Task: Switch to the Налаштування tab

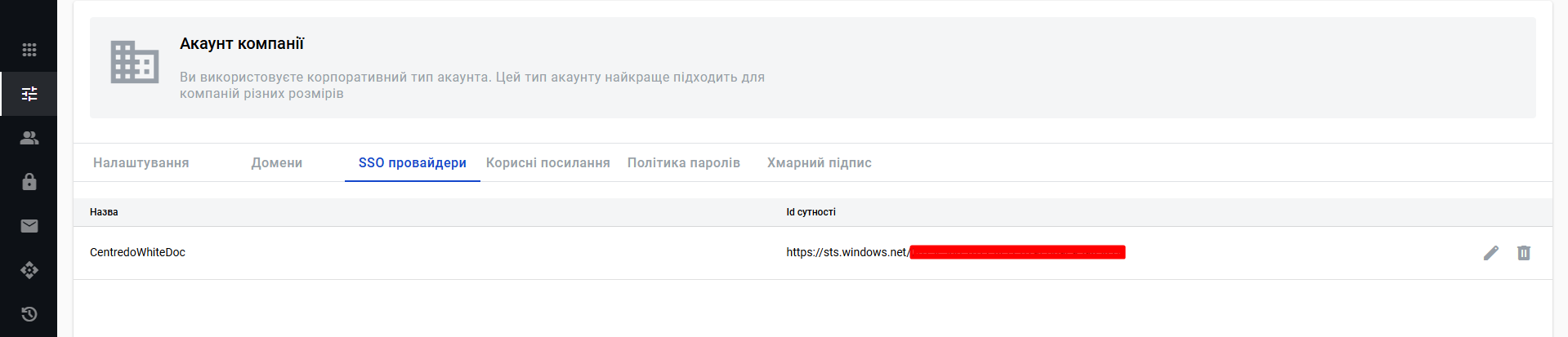Action: coord(141,163)
